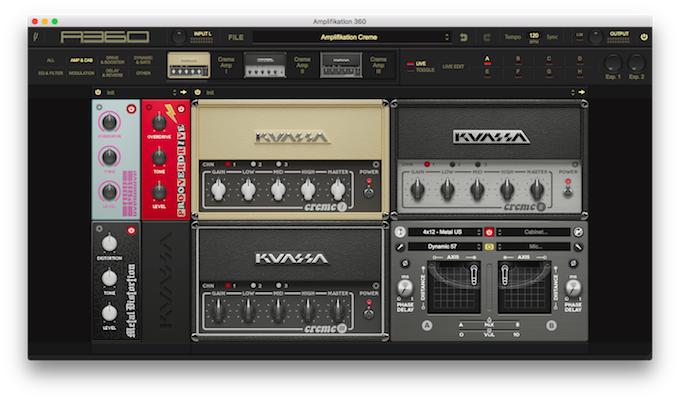Click the round B cabinet button

coord(551,325)
